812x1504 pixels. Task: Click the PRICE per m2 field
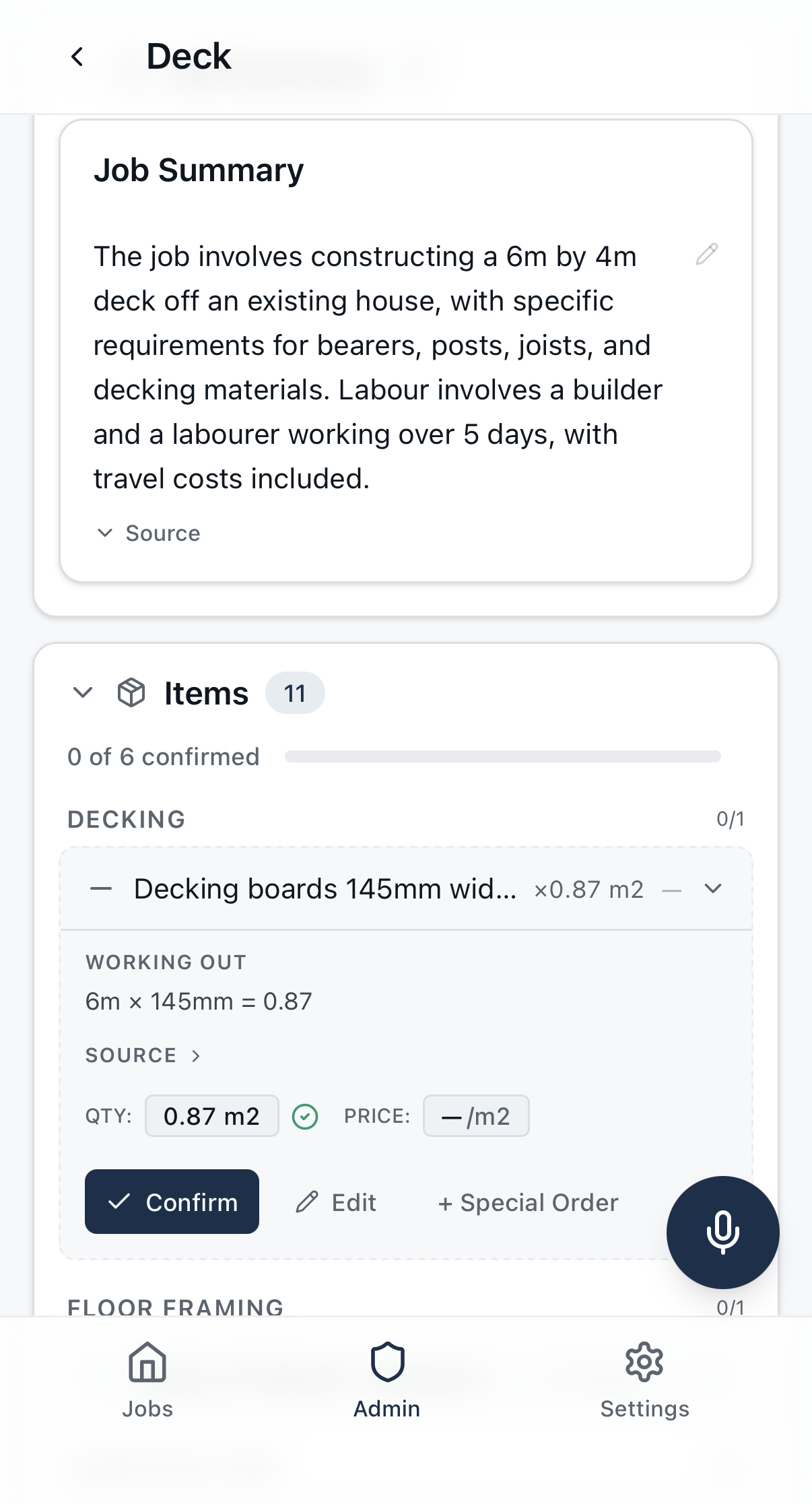pyautogui.click(x=475, y=1116)
